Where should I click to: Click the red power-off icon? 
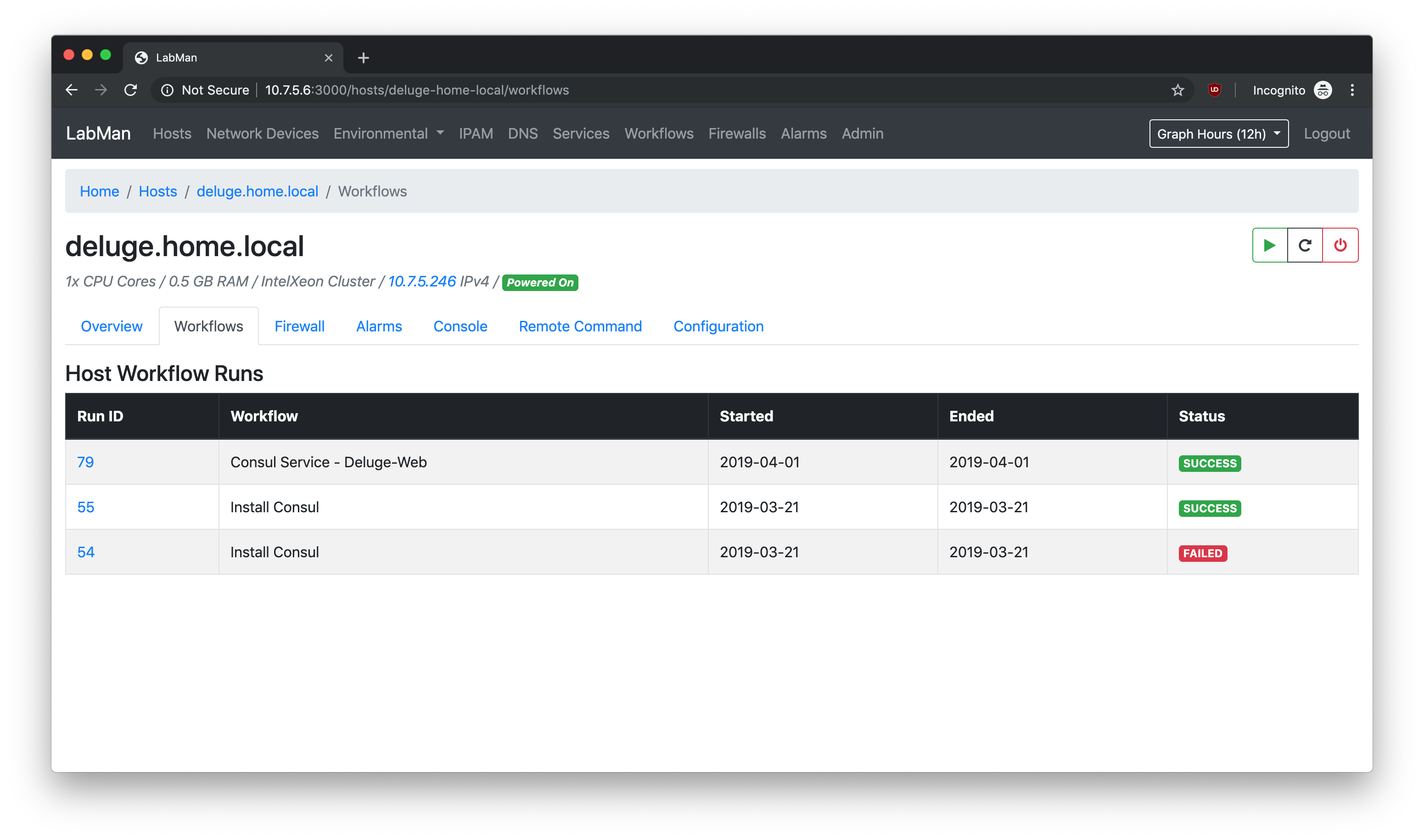(1340, 245)
